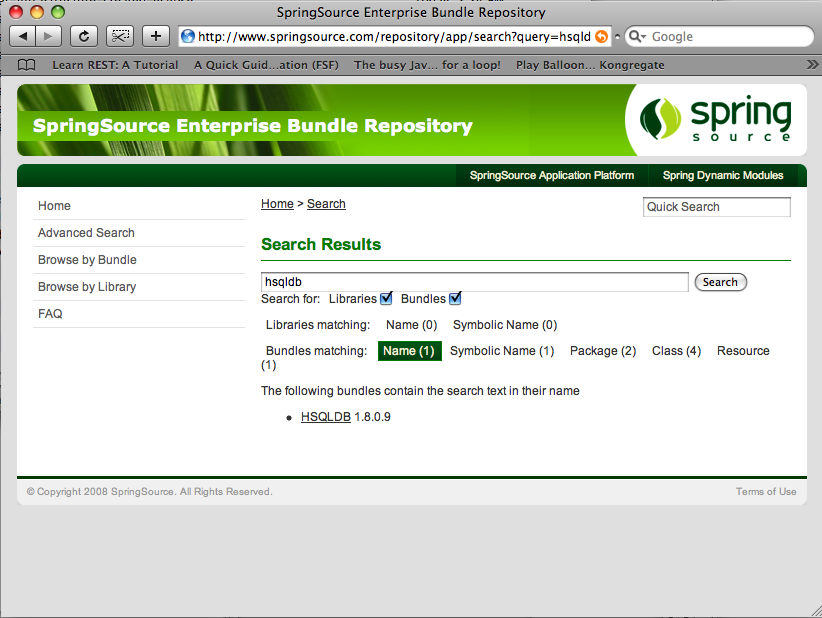The image size is (822, 618).
Task: Click the globe site icon in the address bar
Action: [188, 36]
